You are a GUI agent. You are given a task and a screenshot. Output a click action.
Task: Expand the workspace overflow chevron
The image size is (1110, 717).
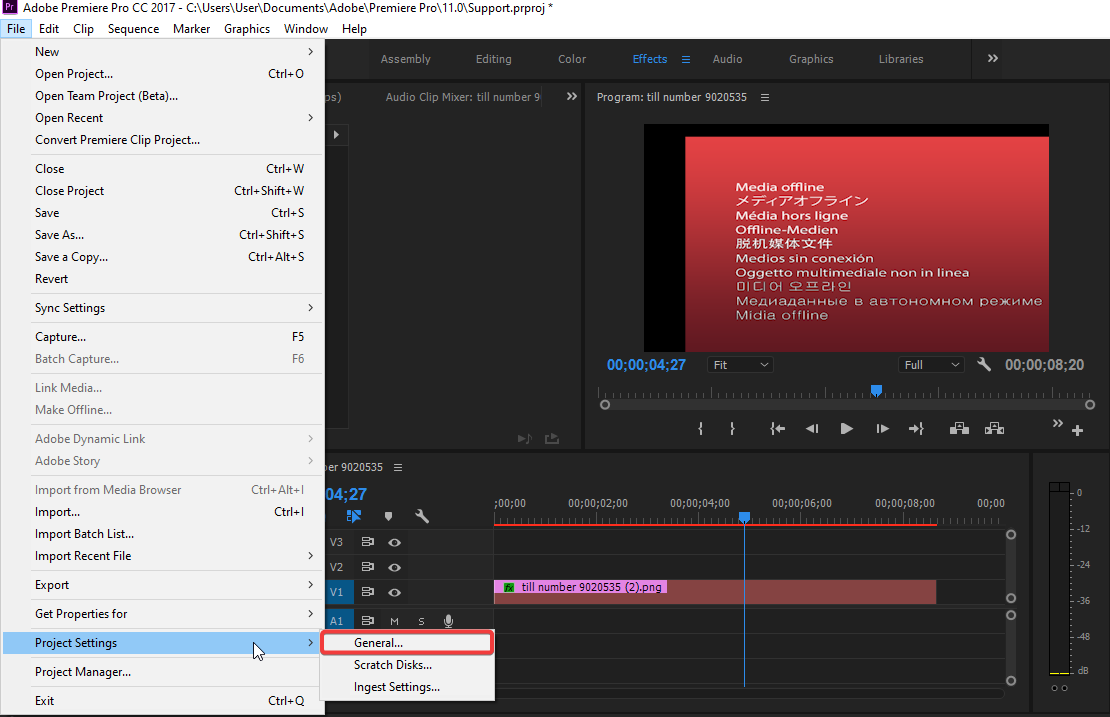tap(992, 59)
